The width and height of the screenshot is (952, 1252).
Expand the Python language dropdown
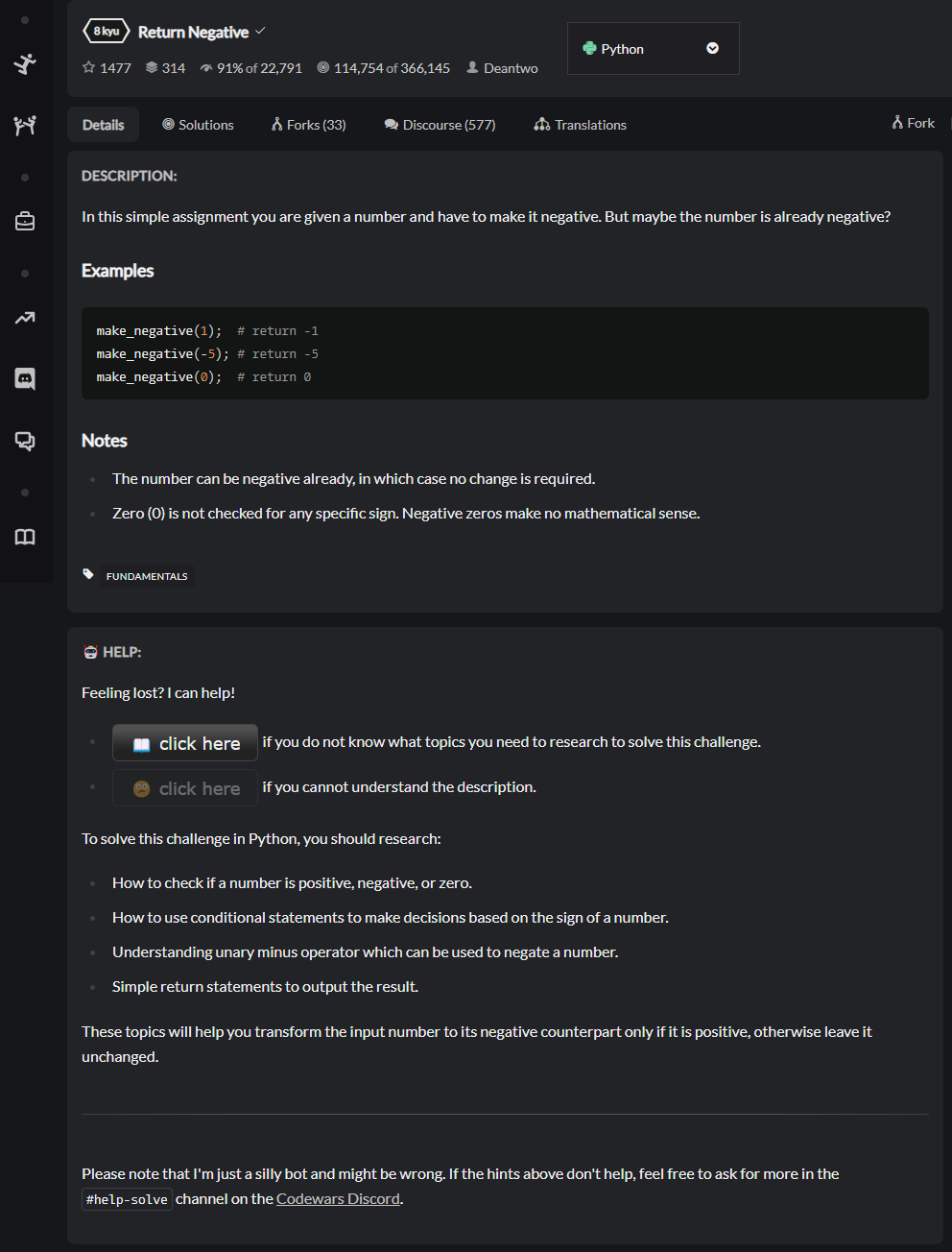712,48
